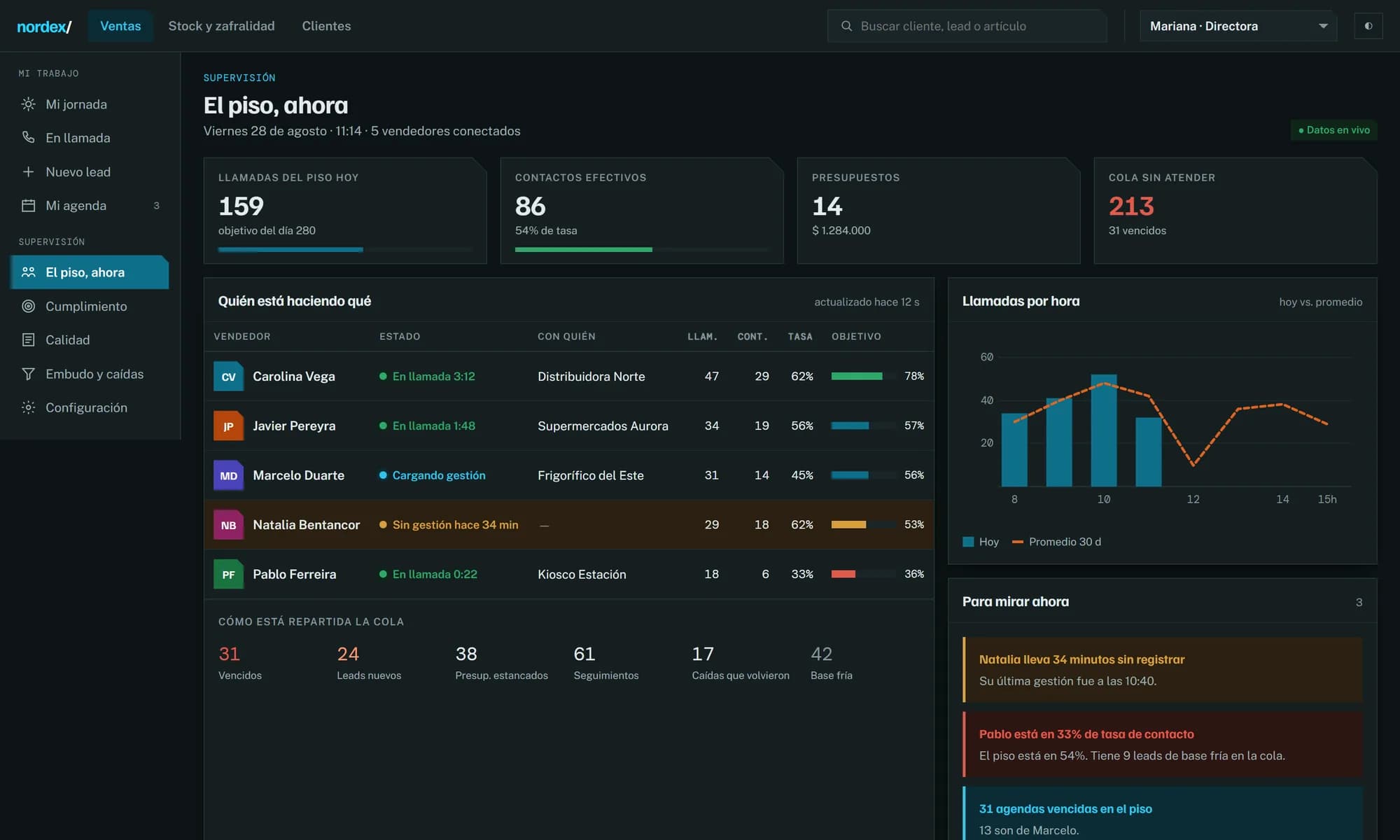Click the Hoy legend swatch
The height and width of the screenshot is (840, 1400).
968,542
